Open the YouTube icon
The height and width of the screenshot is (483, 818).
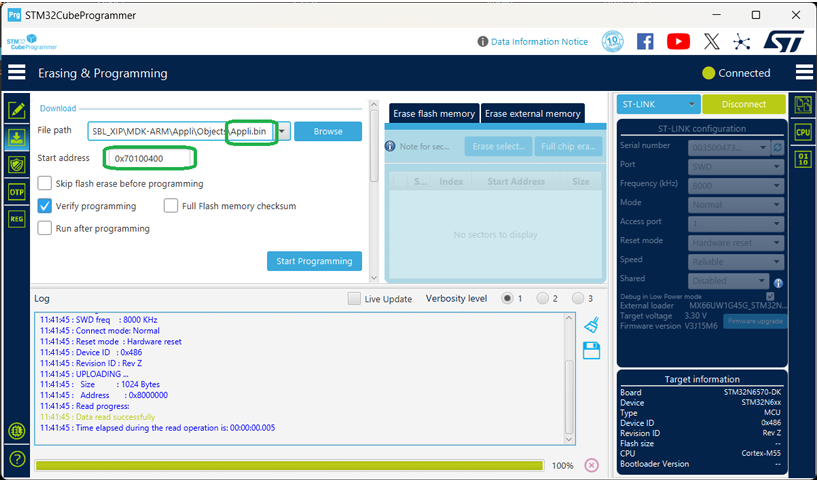[678, 41]
